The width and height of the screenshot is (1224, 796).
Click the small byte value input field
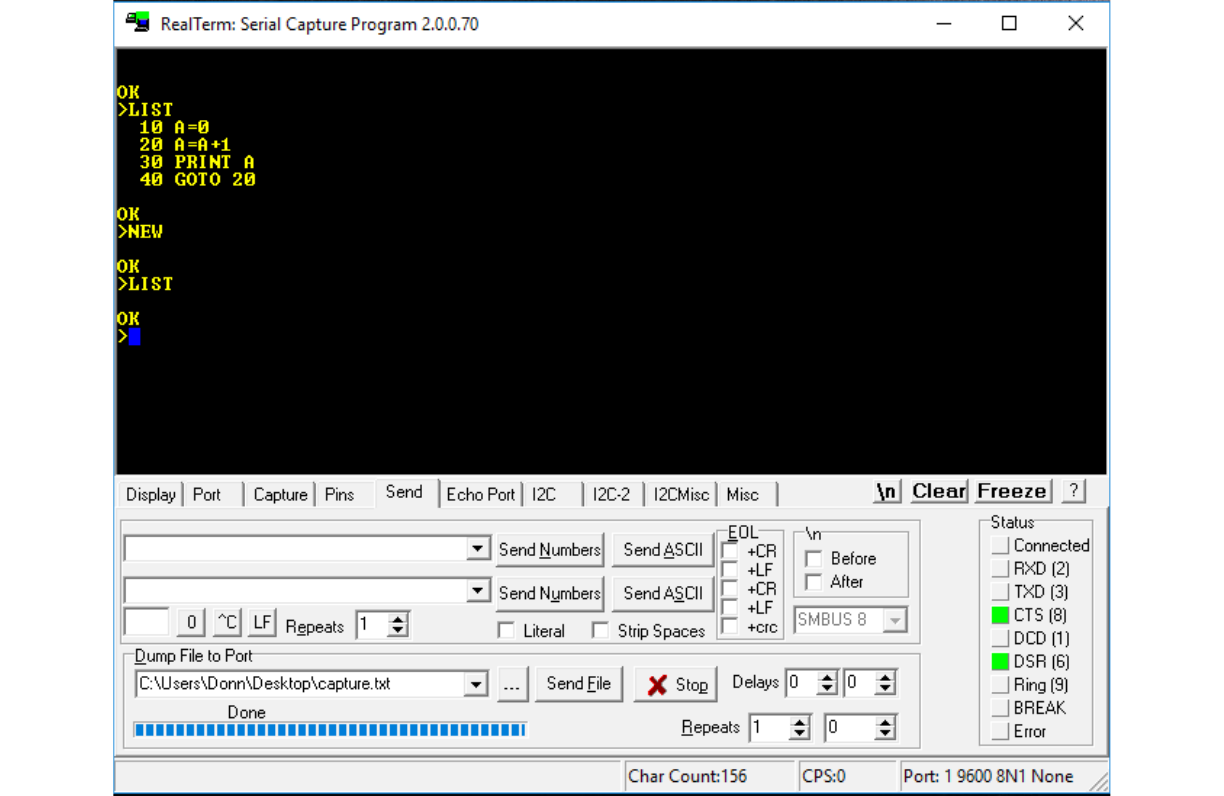146,622
